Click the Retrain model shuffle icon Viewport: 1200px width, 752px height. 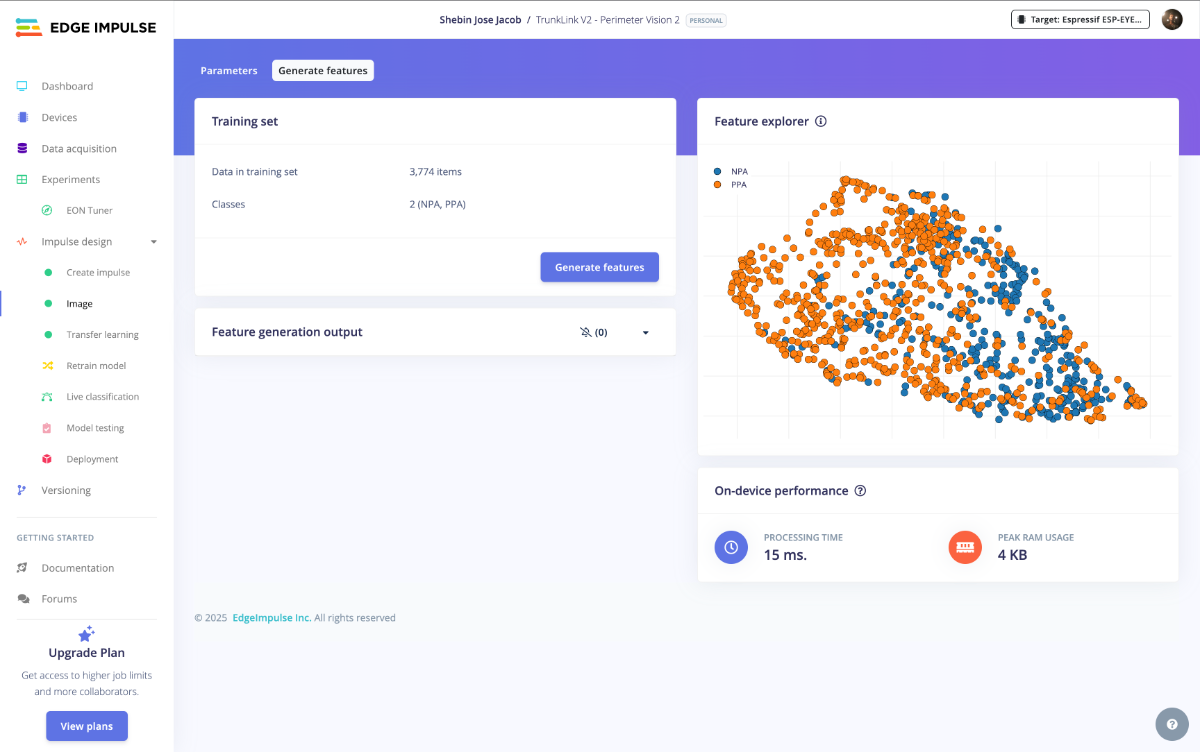47,366
